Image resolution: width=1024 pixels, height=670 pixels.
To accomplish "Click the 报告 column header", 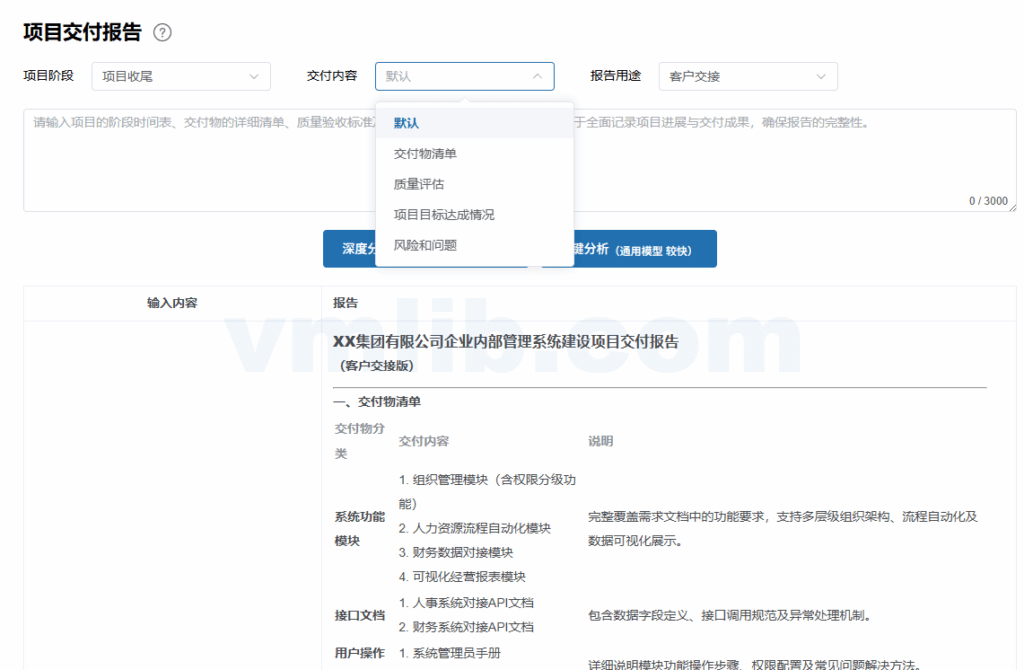I will 345,303.
